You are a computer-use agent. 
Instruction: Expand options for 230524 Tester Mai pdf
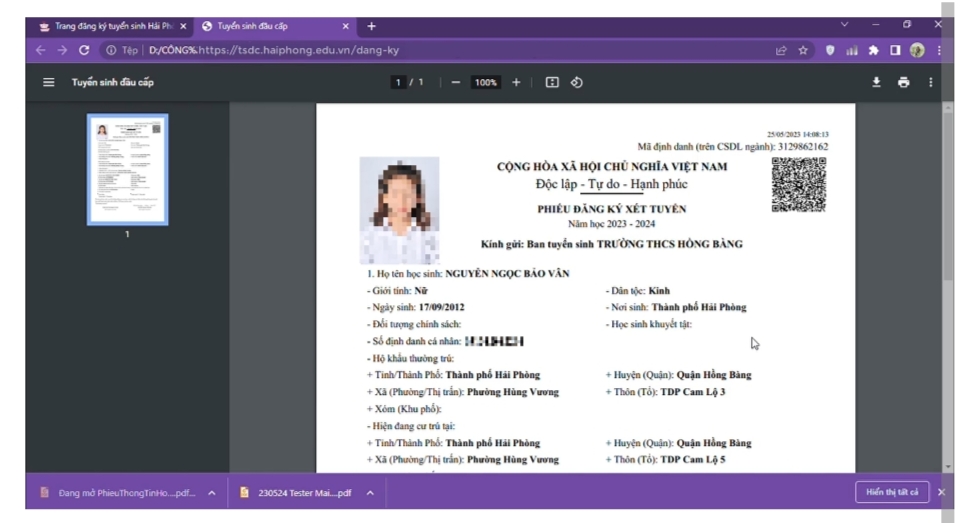pos(370,493)
